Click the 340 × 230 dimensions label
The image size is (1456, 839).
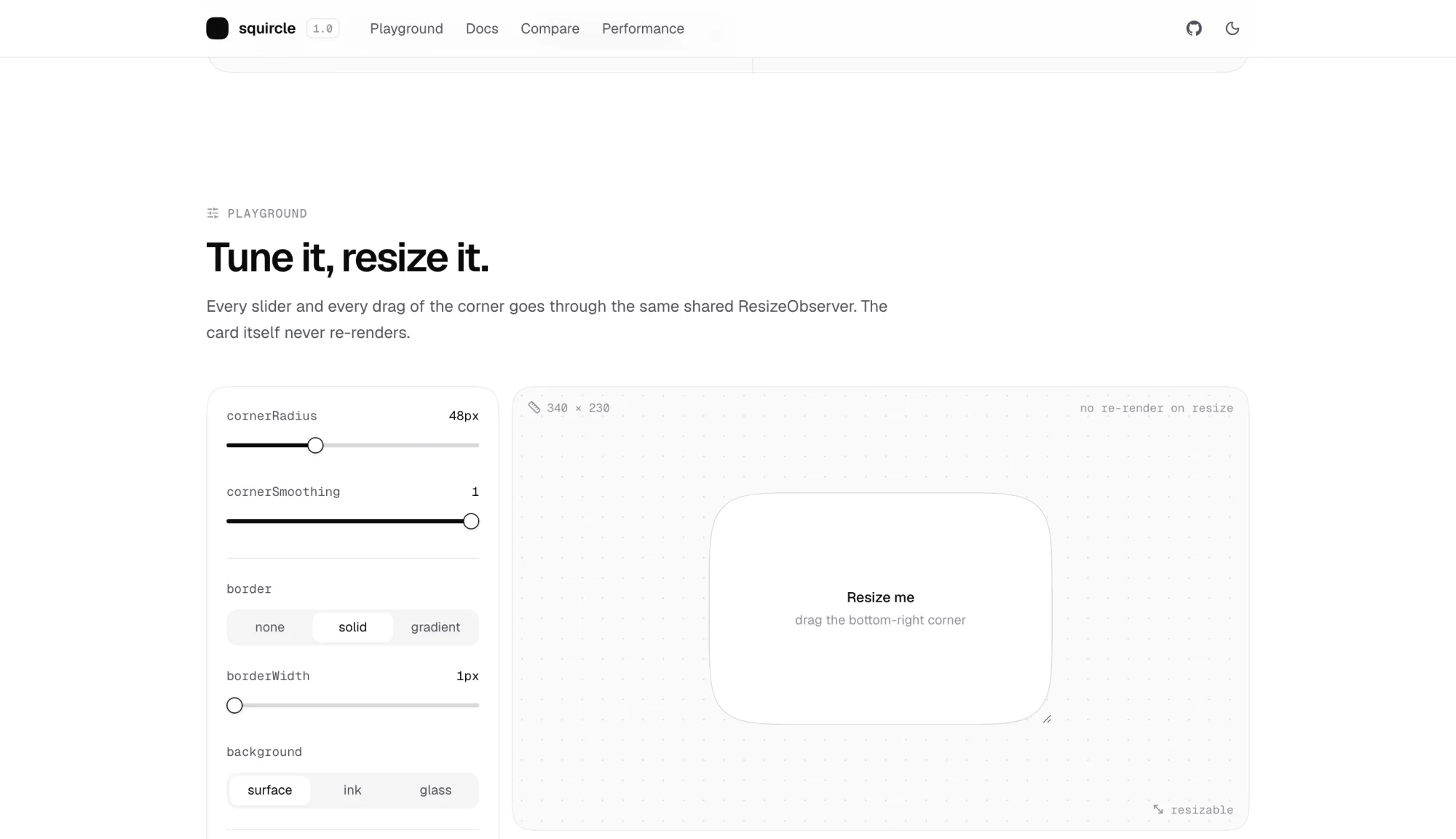(x=578, y=408)
